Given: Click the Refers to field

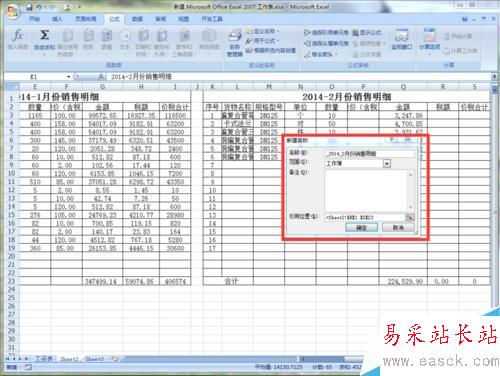Looking at the screenshot, I should click(x=365, y=218).
